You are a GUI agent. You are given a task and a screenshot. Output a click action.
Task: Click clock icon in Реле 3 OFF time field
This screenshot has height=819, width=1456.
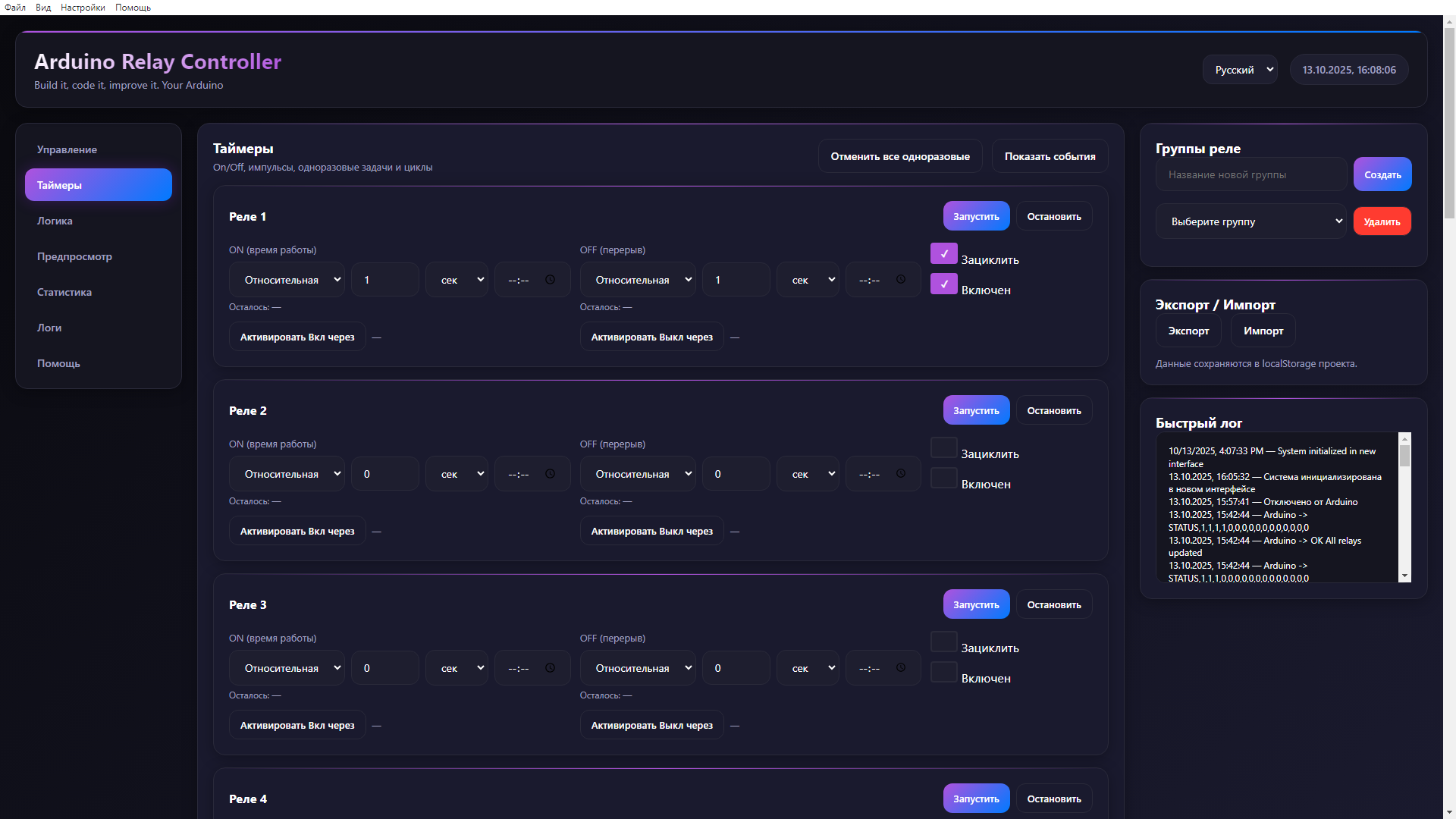(901, 668)
